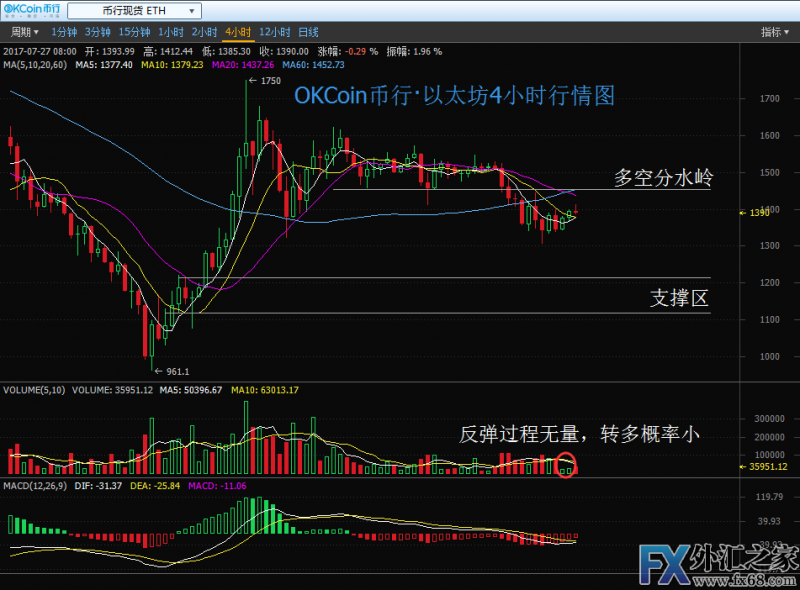Image resolution: width=800 pixels, height=590 pixels.
Task: Switch to the 1分钟 timeframe
Action: coord(64,32)
